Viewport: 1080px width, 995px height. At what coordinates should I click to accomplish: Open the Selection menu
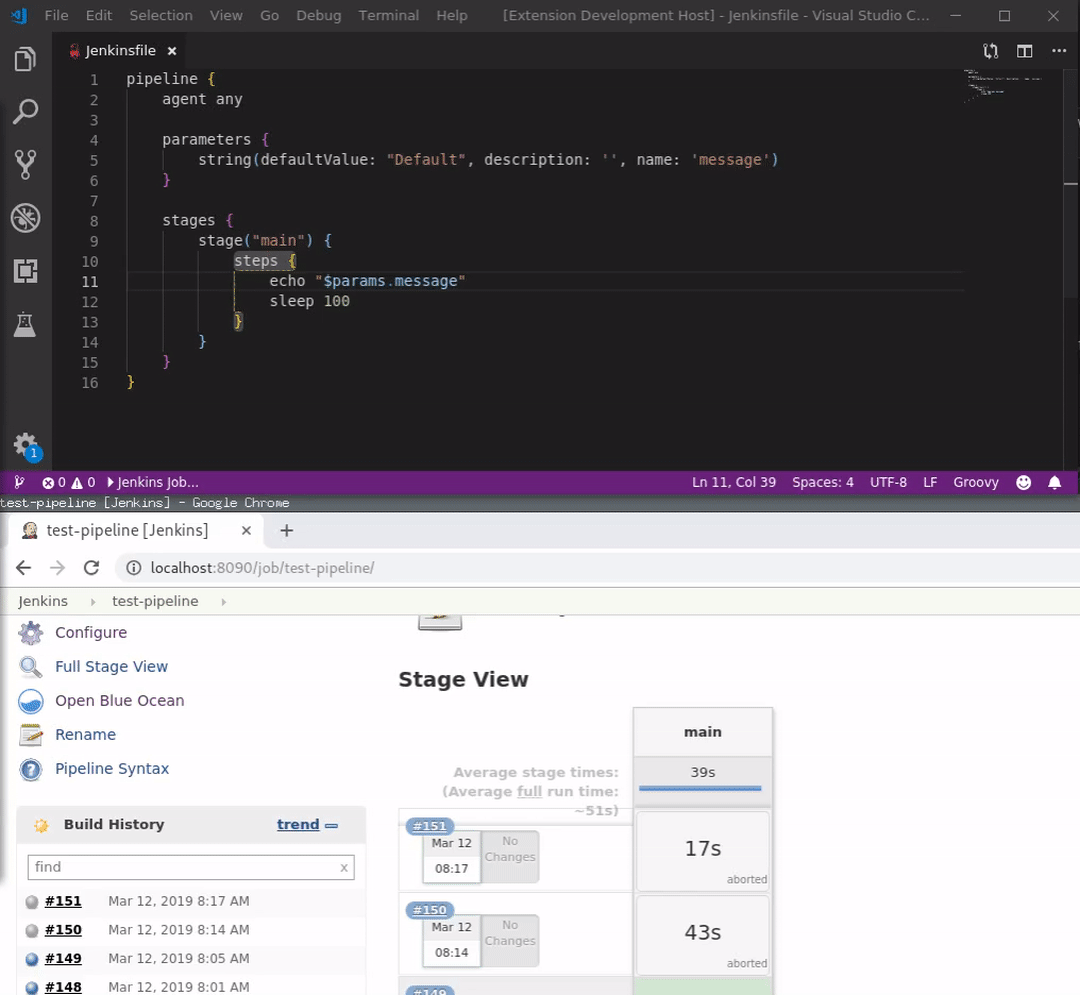(x=161, y=15)
